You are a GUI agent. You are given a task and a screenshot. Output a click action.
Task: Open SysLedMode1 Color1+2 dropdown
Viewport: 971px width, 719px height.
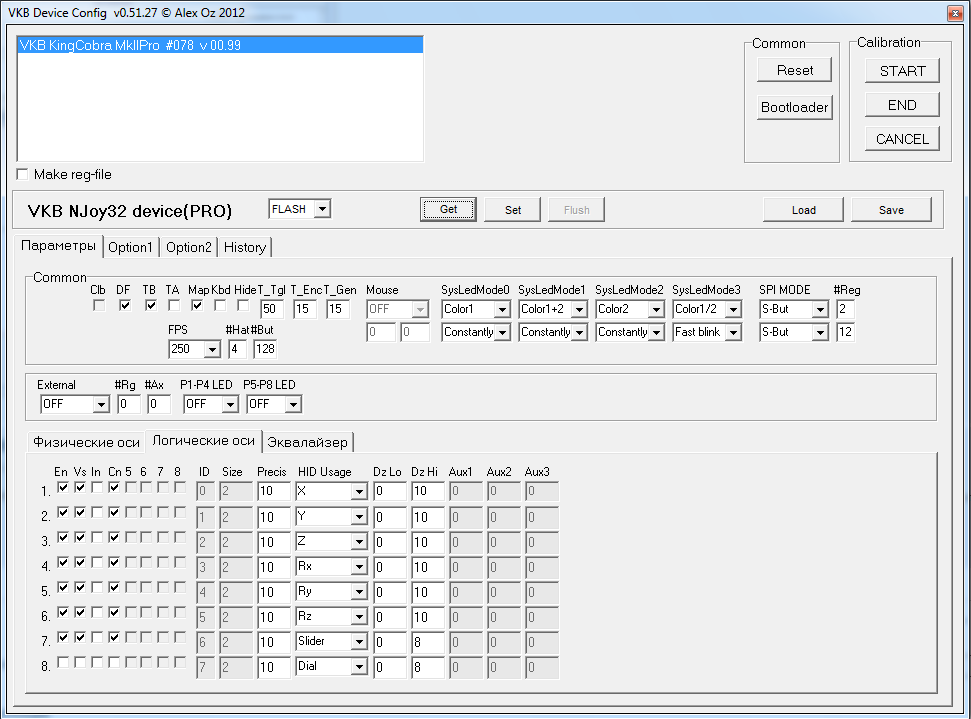[x=579, y=309]
